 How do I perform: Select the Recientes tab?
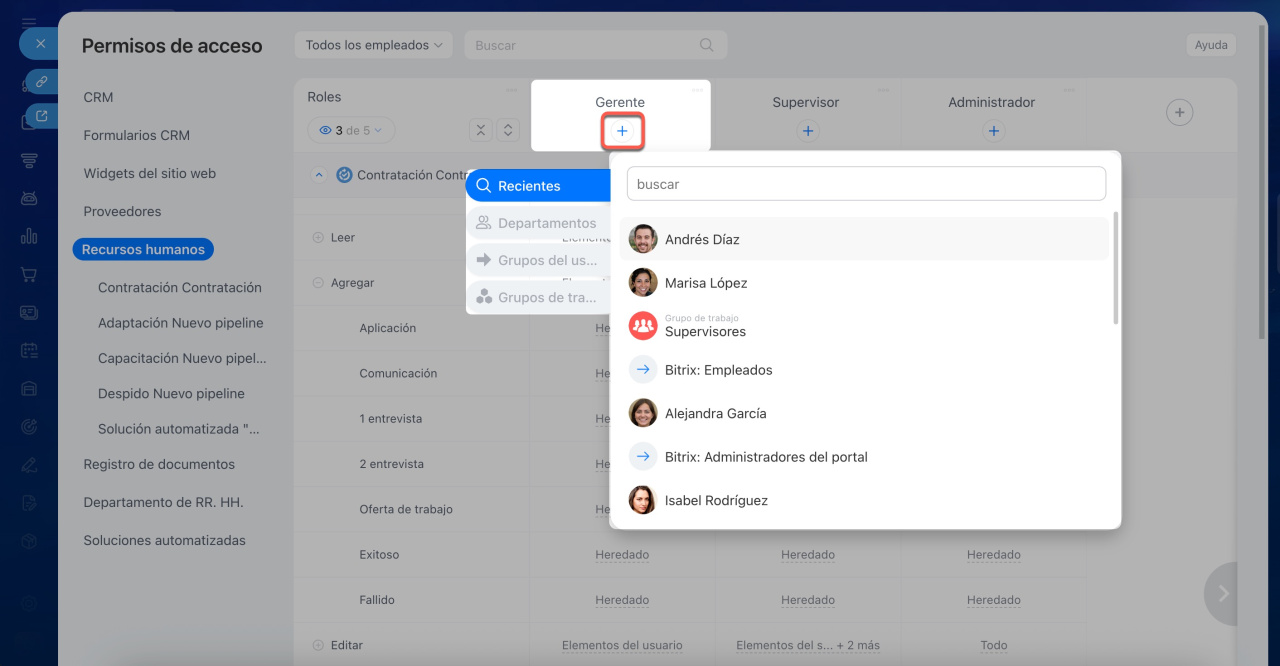click(x=538, y=186)
